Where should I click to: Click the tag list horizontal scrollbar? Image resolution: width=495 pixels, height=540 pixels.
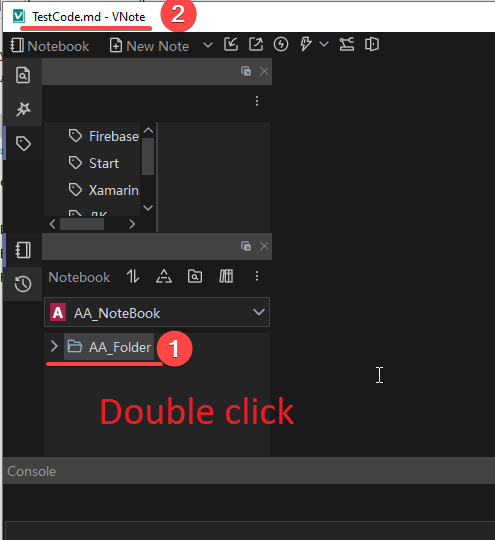point(92,224)
